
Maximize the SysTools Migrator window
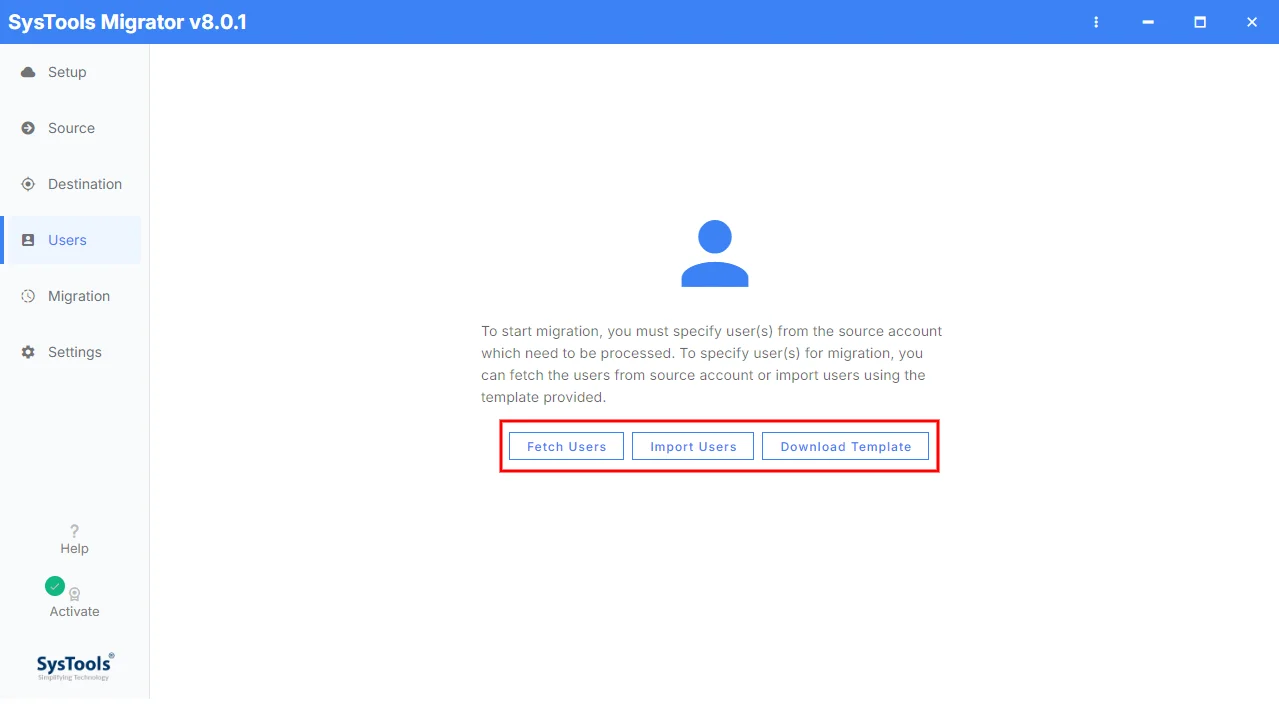click(1200, 22)
